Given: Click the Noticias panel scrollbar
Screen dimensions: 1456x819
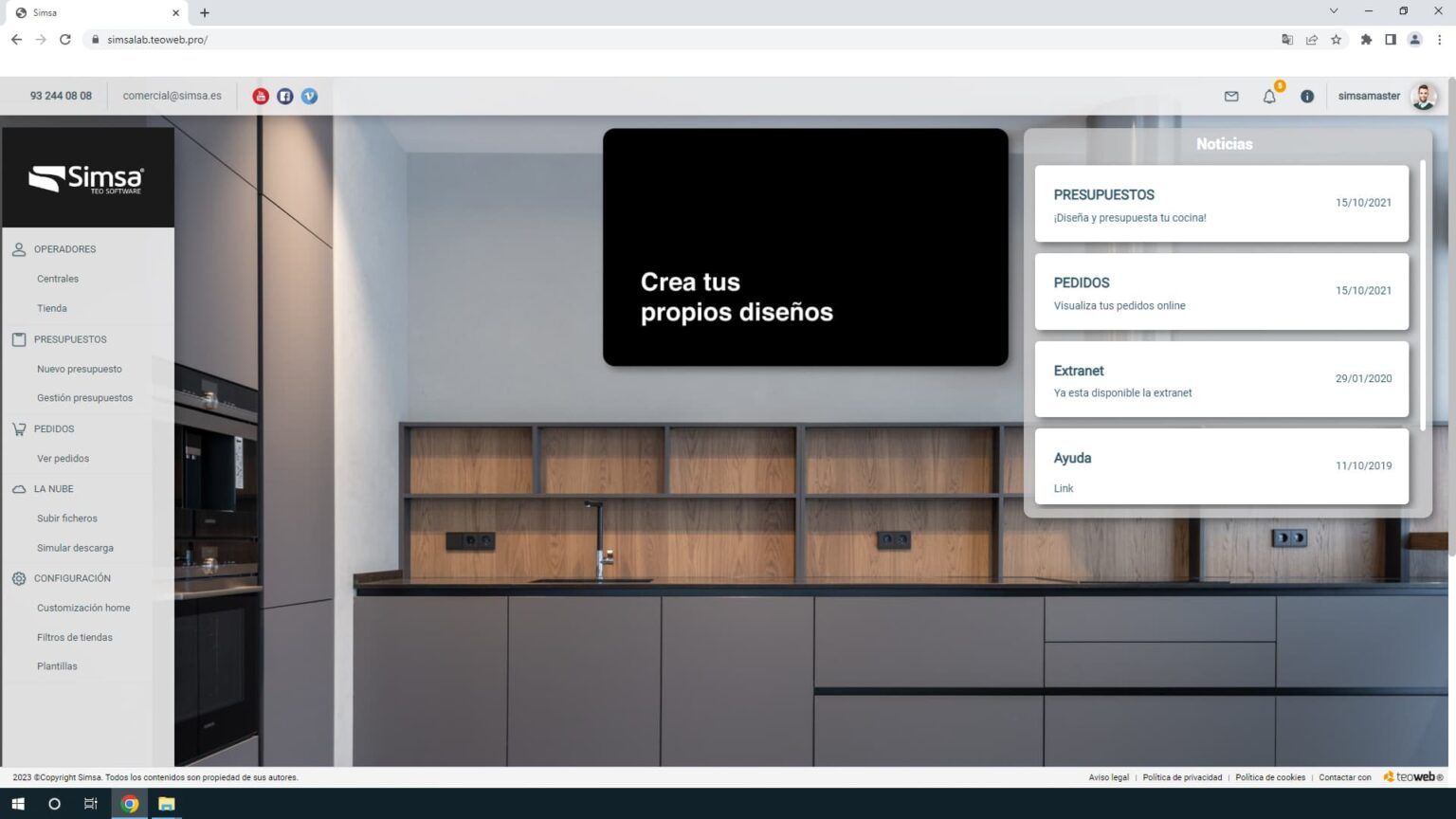Looking at the screenshot, I should 1422,294.
